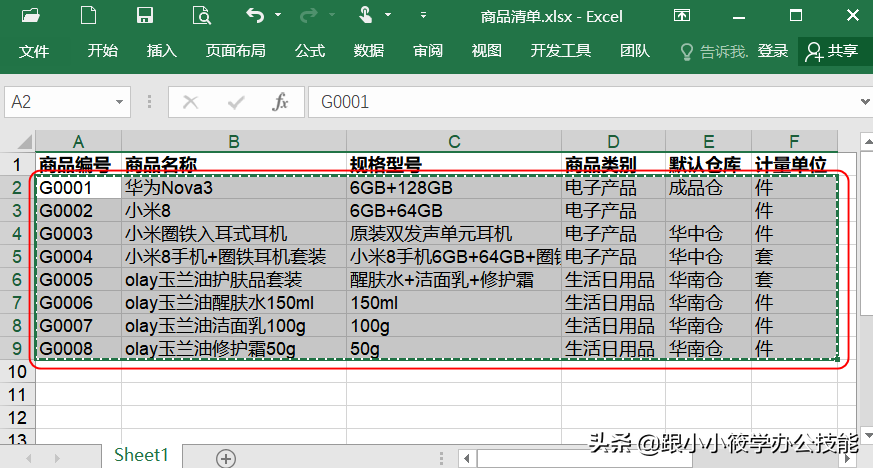
Task: Click cell containing 华为Nova3
Action: (x=234, y=188)
